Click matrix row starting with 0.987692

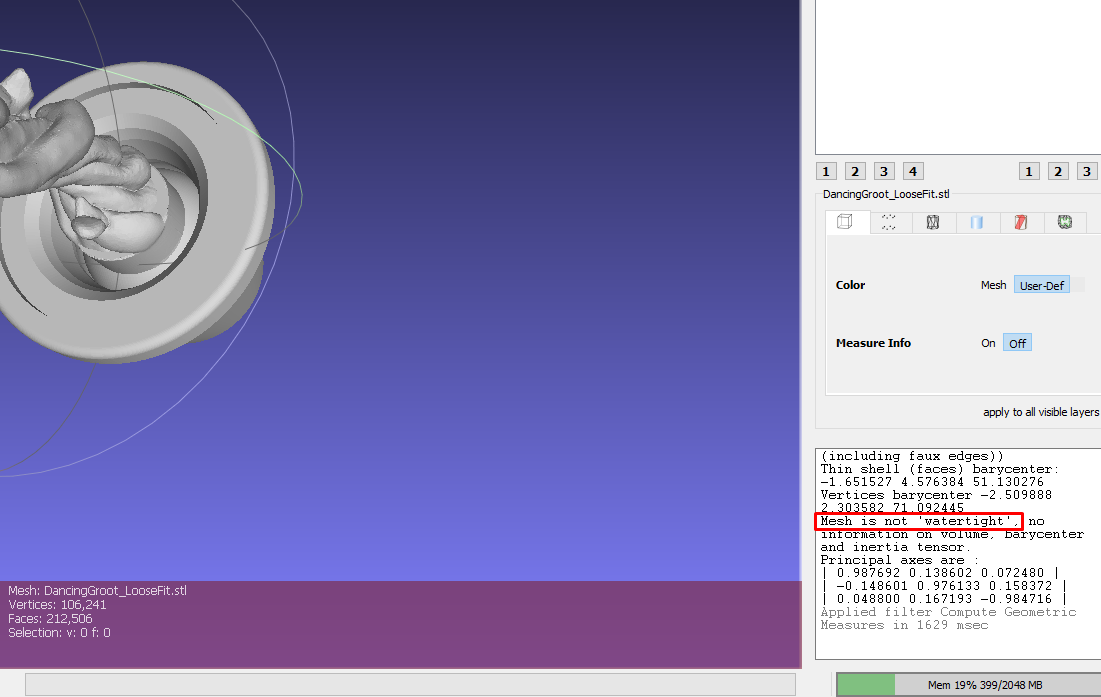(940, 573)
